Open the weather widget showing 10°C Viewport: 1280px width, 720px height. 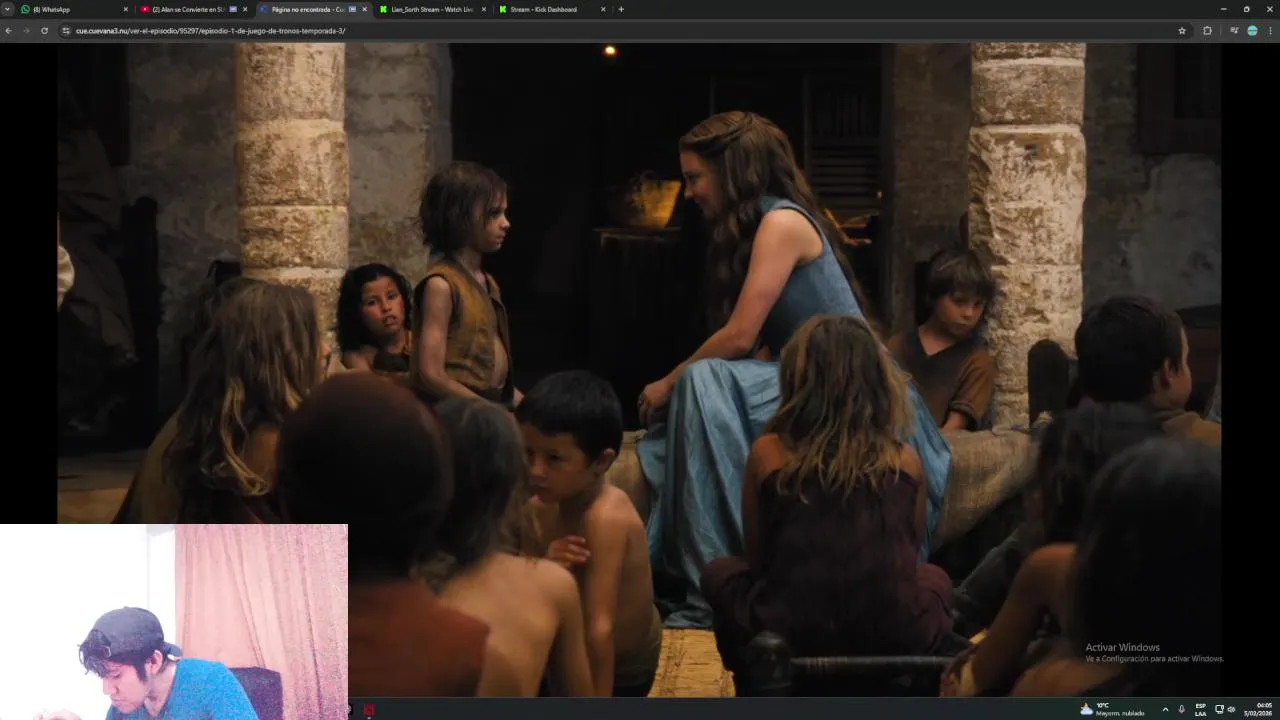pyautogui.click(x=1112, y=709)
